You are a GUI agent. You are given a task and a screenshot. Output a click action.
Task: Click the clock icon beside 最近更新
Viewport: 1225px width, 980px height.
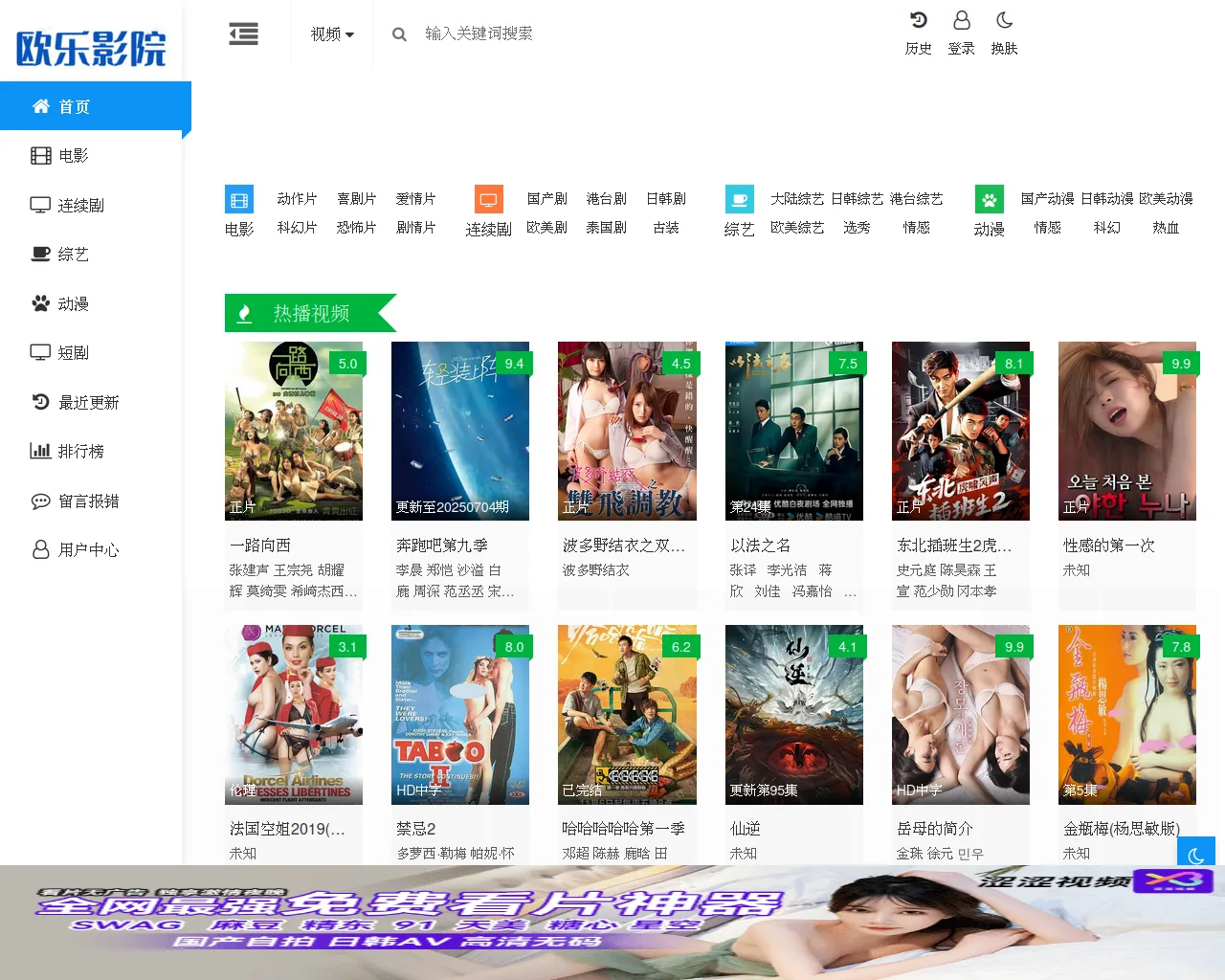[40, 402]
